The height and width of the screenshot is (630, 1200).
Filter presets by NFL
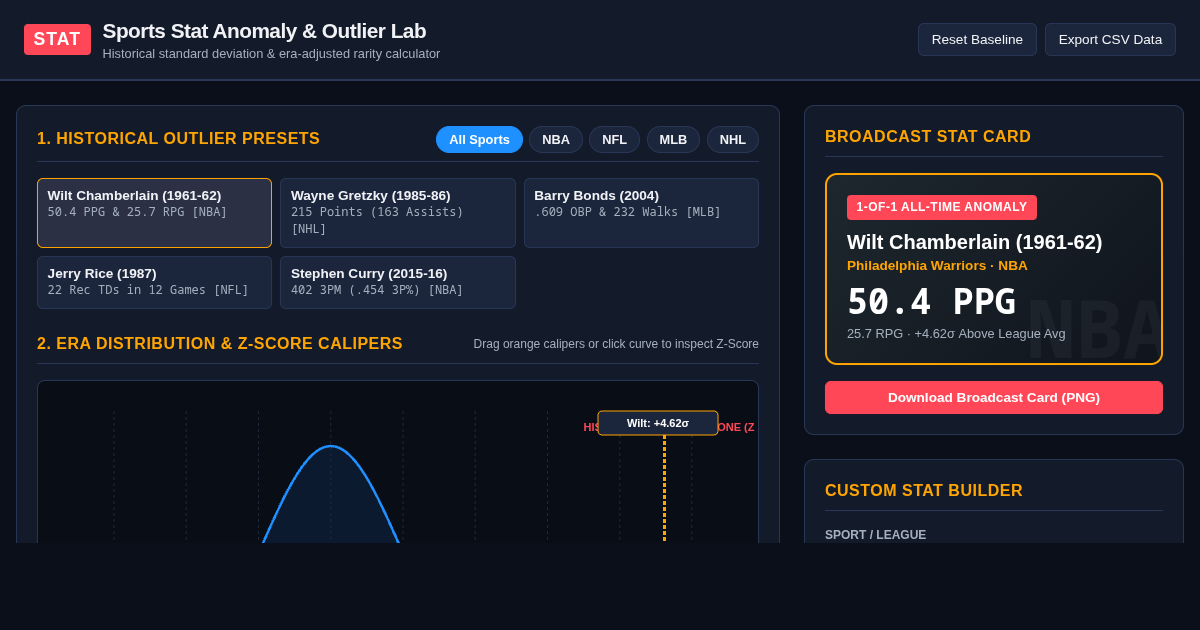pos(614,139)
